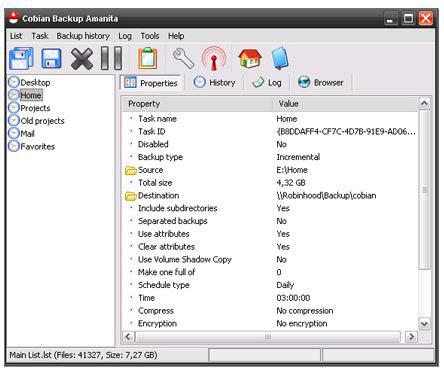Click the Clear attributes property row
The height and width of the screenshot is (377, 444).
[x=270, y=247]
